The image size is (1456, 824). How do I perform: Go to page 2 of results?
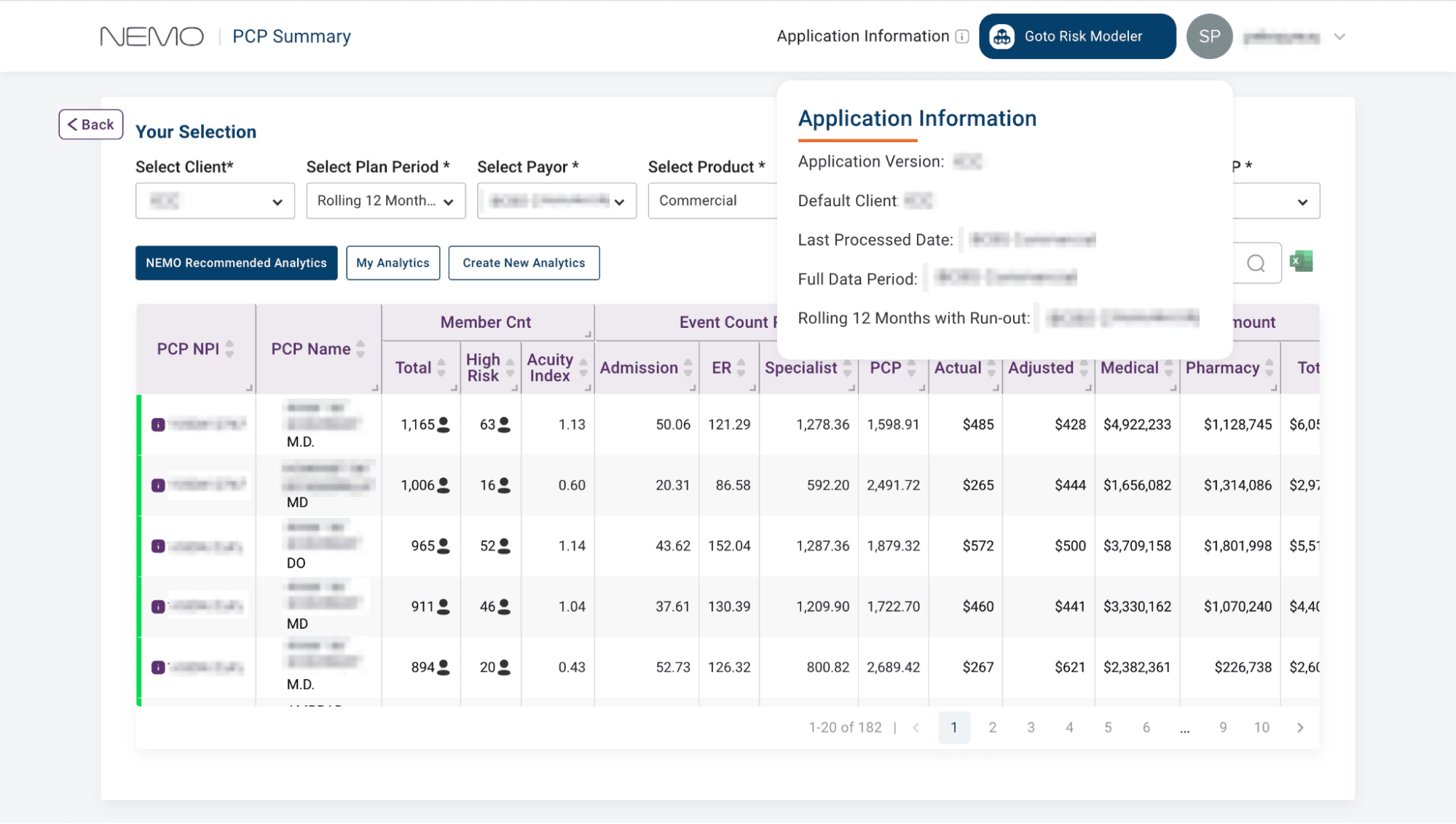point(992,727)
